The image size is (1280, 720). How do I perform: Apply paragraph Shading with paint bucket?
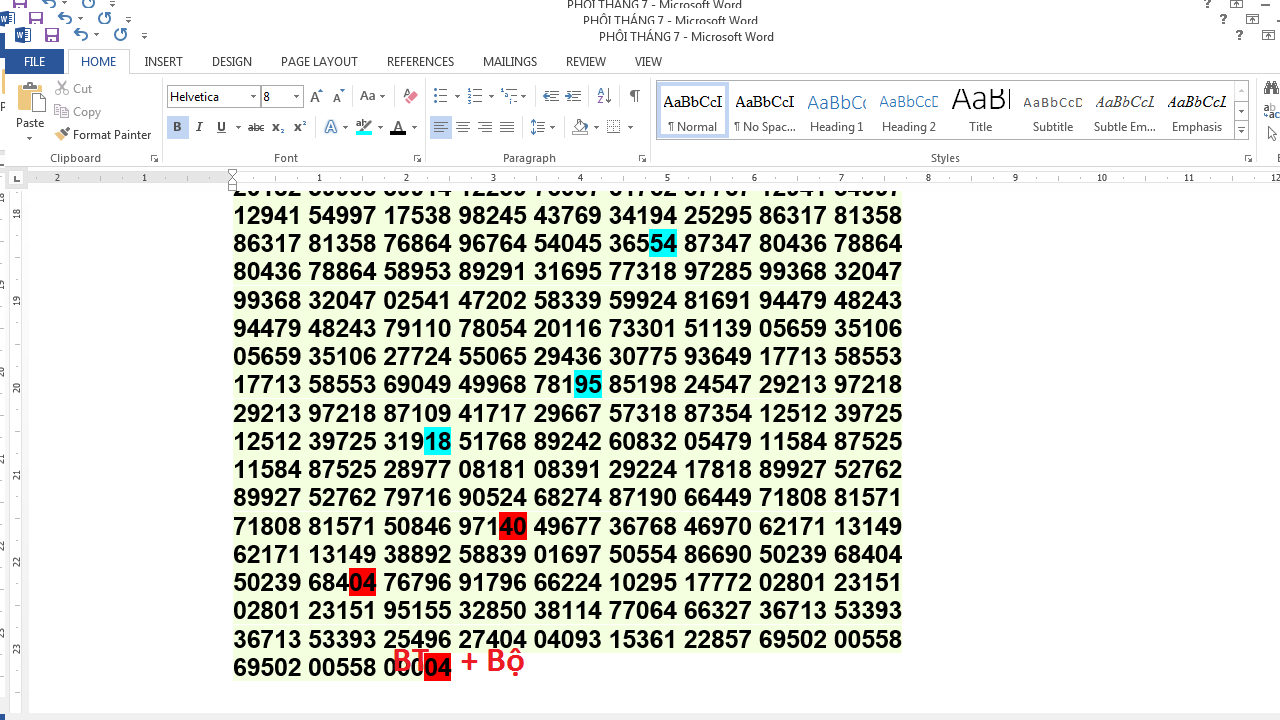tap(580, 127)
